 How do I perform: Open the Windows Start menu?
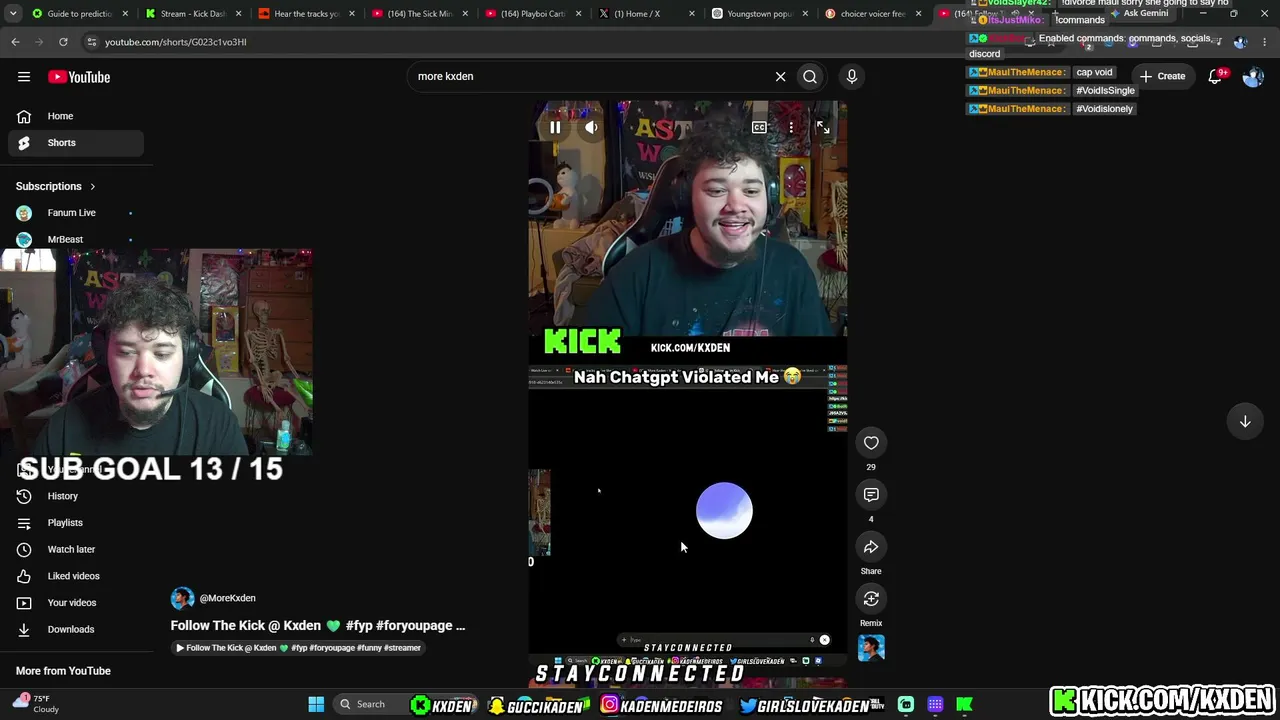pos(316,704)
